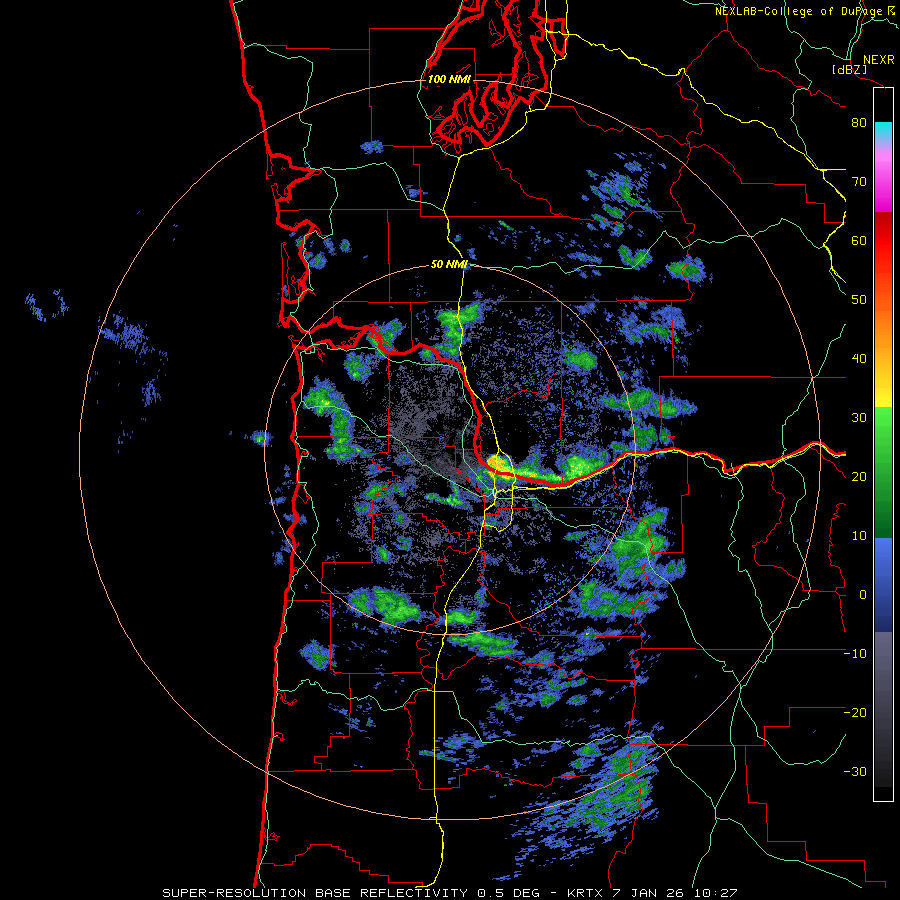Click the 0 dBZ legend label
This screenshot has height=900, width=900.
tap(862, 595)
